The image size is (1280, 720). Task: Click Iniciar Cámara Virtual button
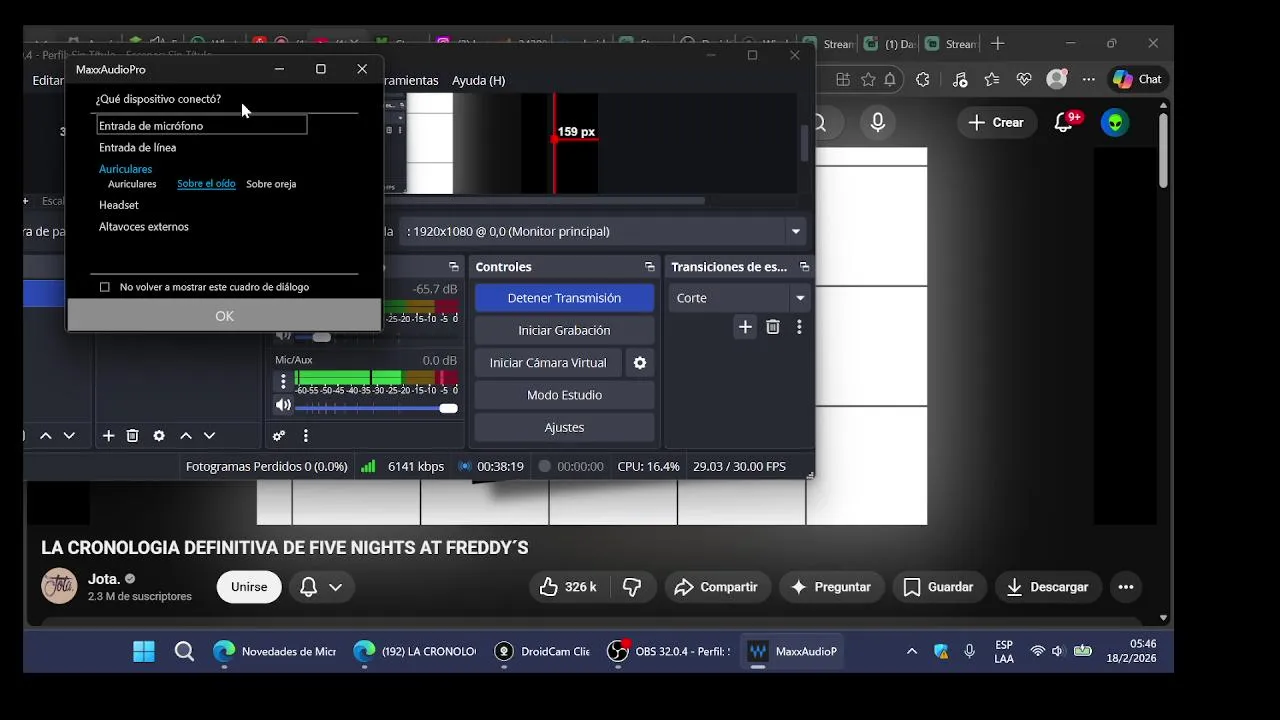548,363
